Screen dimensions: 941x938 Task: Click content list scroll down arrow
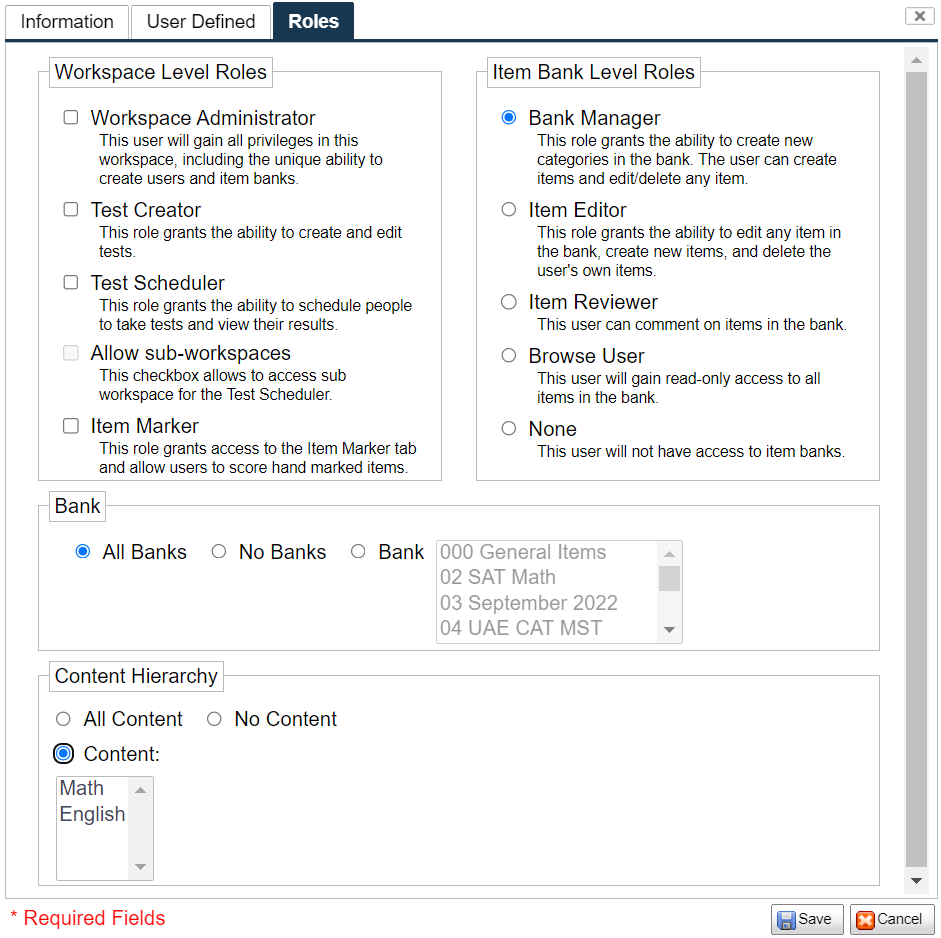(140, 867)
